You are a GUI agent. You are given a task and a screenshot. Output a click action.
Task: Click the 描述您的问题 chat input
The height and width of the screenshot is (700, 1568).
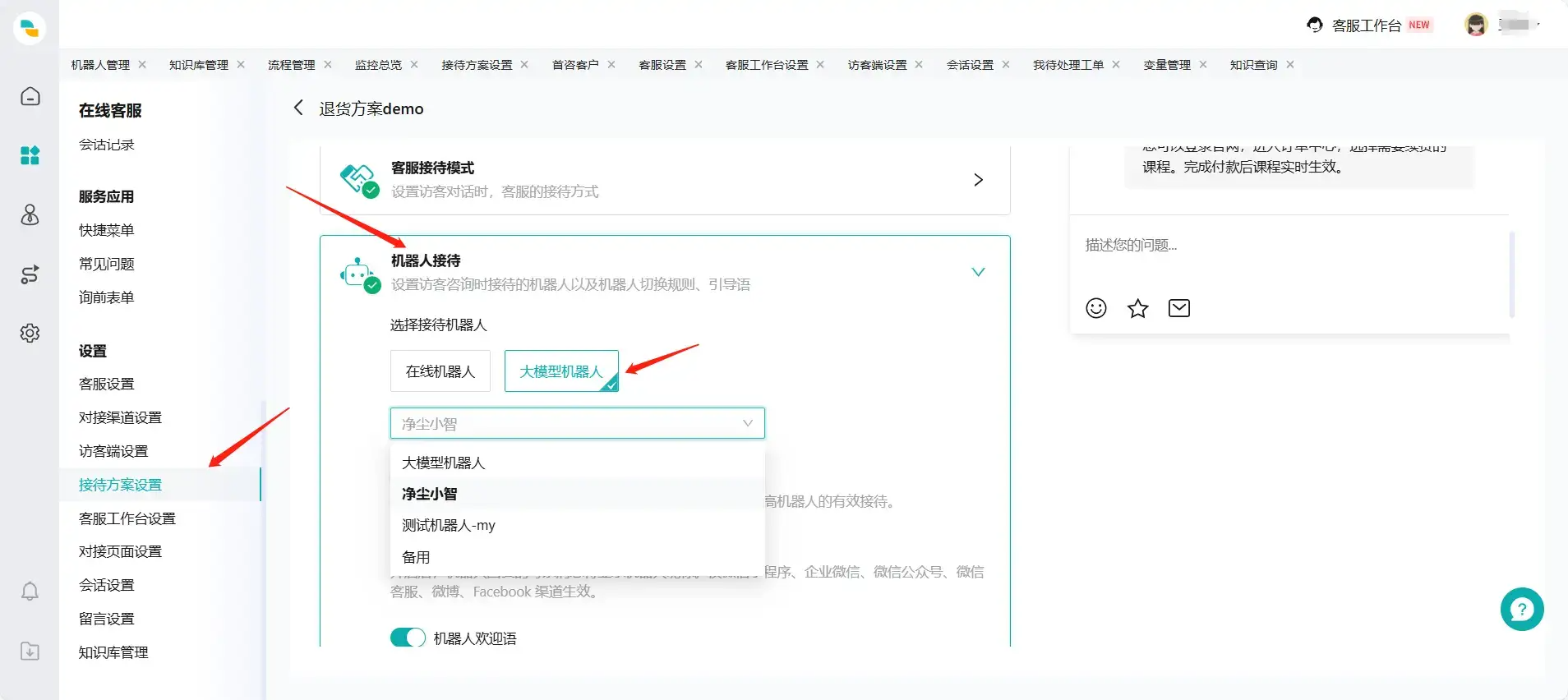click(1289, 245)
